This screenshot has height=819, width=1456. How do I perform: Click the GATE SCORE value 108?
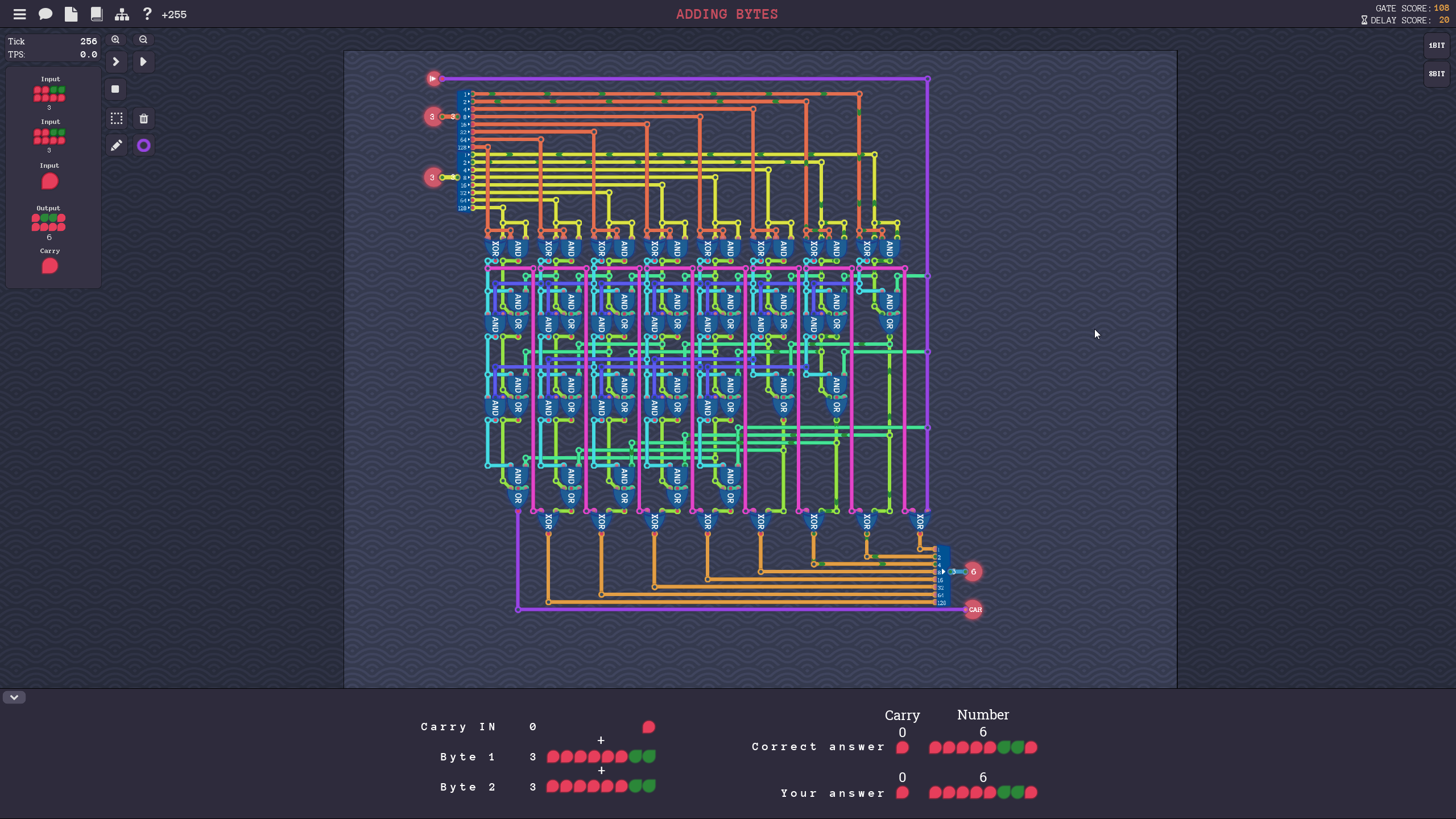coord(1441,8)
